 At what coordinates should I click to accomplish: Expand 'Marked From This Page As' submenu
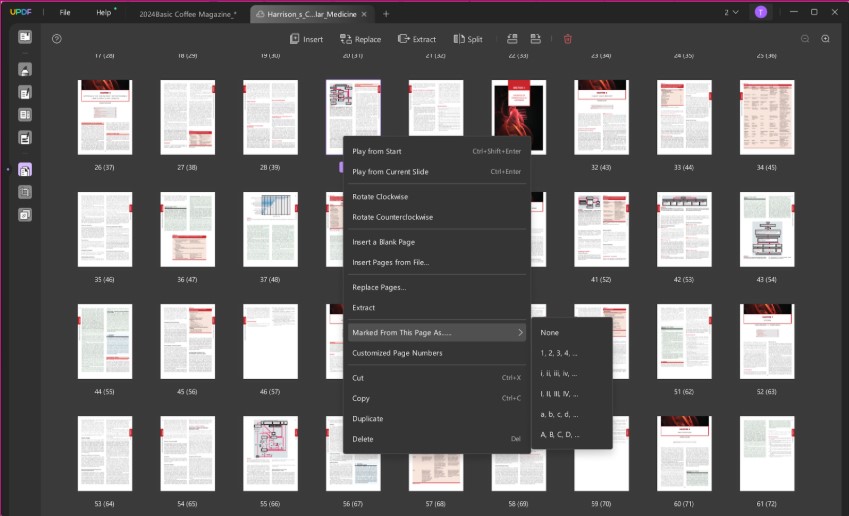click(436, 332)
